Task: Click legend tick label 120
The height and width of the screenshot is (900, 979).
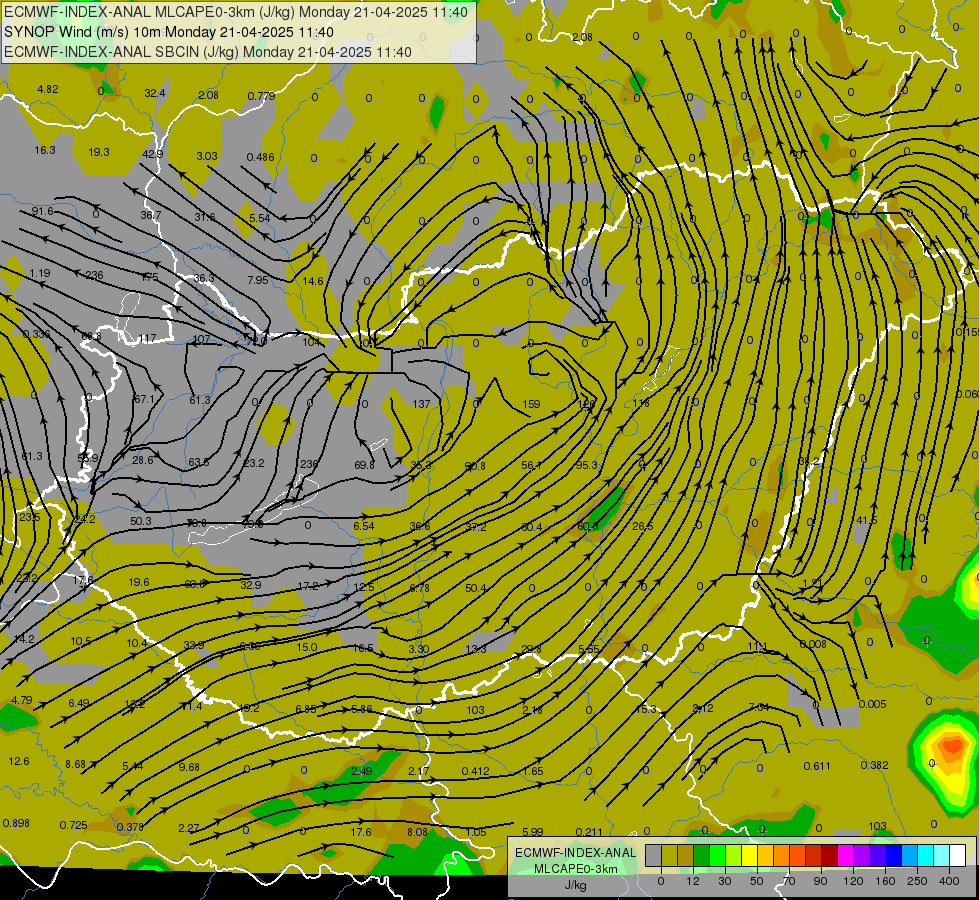Action: coord(854,881)
